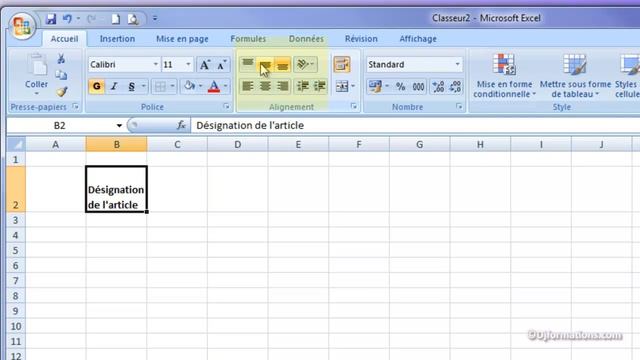
Task: Apply accounting currency format
Action: coord(375,86)
